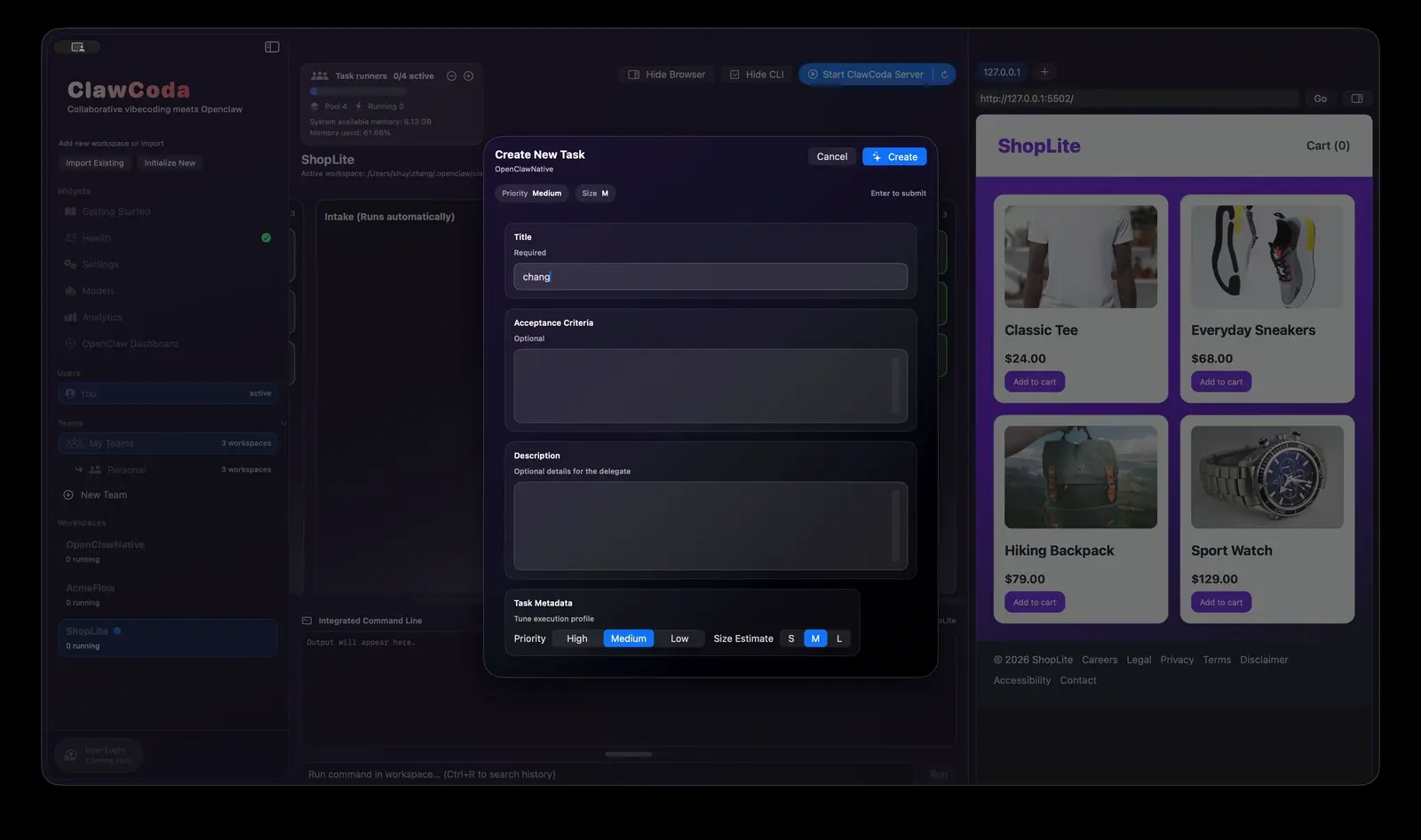
Task: Set task priority to Low
Action: point(679,638)
